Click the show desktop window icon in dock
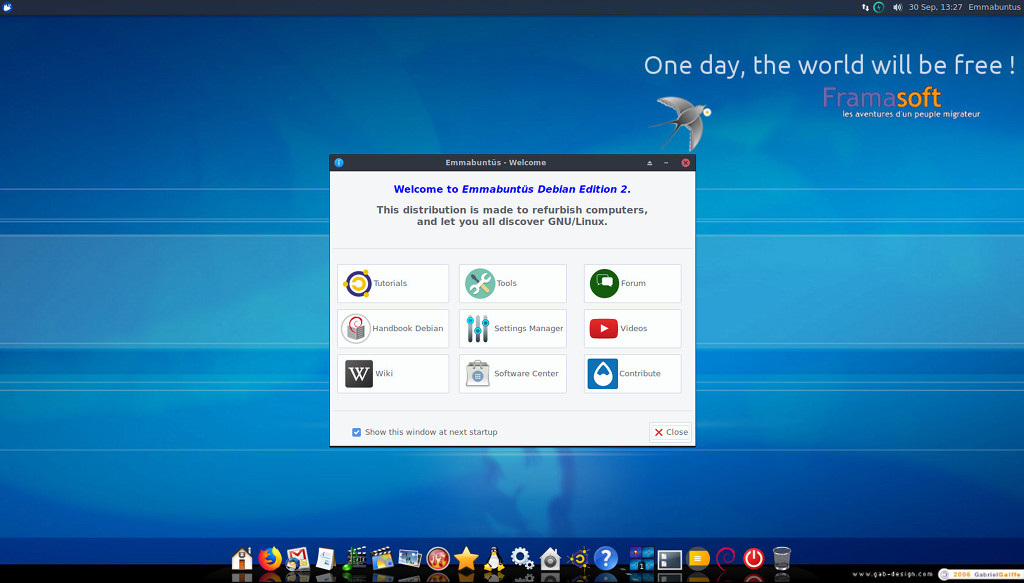 tap(669, 559)
